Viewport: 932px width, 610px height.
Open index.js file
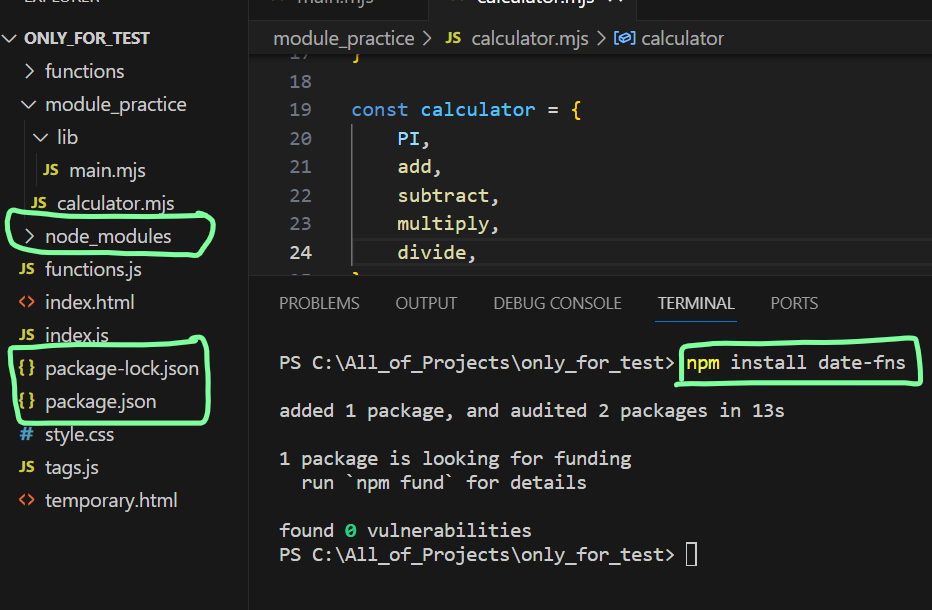tap(77, 335)
